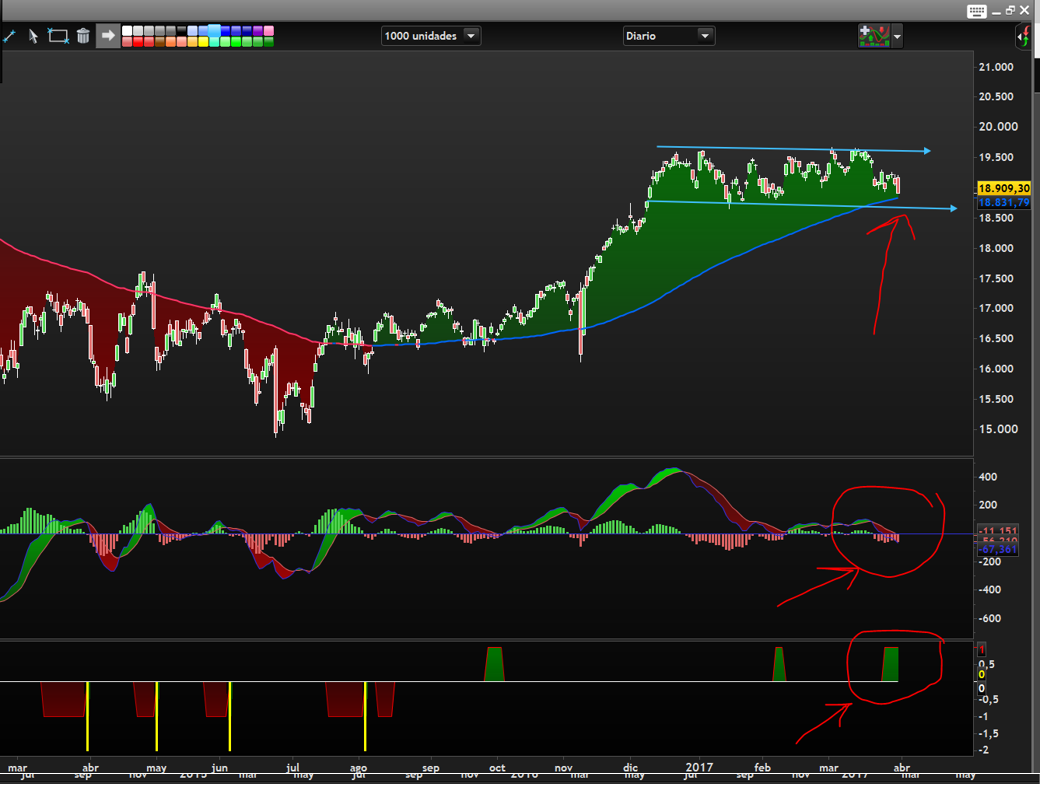Click the lower cyan channel line arrowhead

(953, 208)
